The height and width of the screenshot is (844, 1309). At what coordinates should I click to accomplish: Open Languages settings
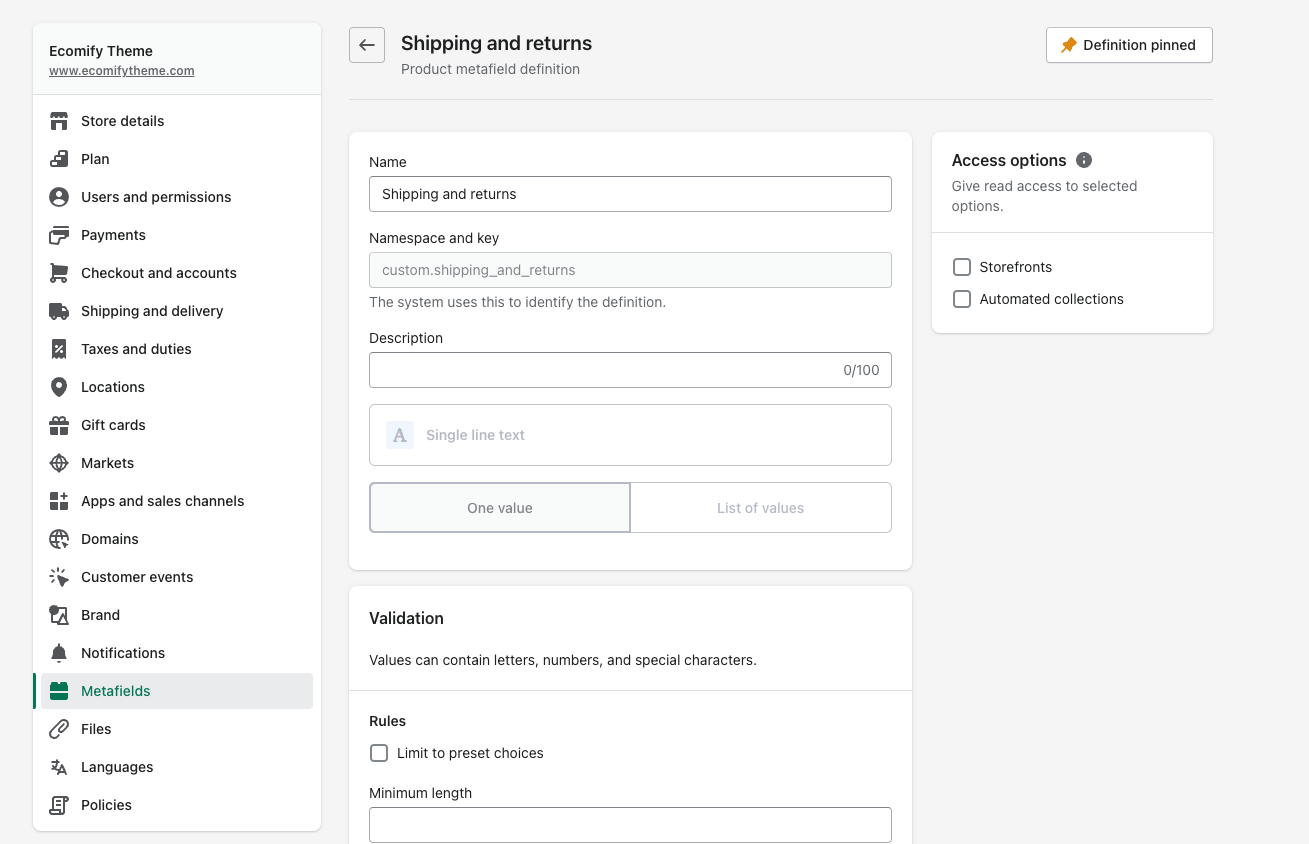(177, 767)
